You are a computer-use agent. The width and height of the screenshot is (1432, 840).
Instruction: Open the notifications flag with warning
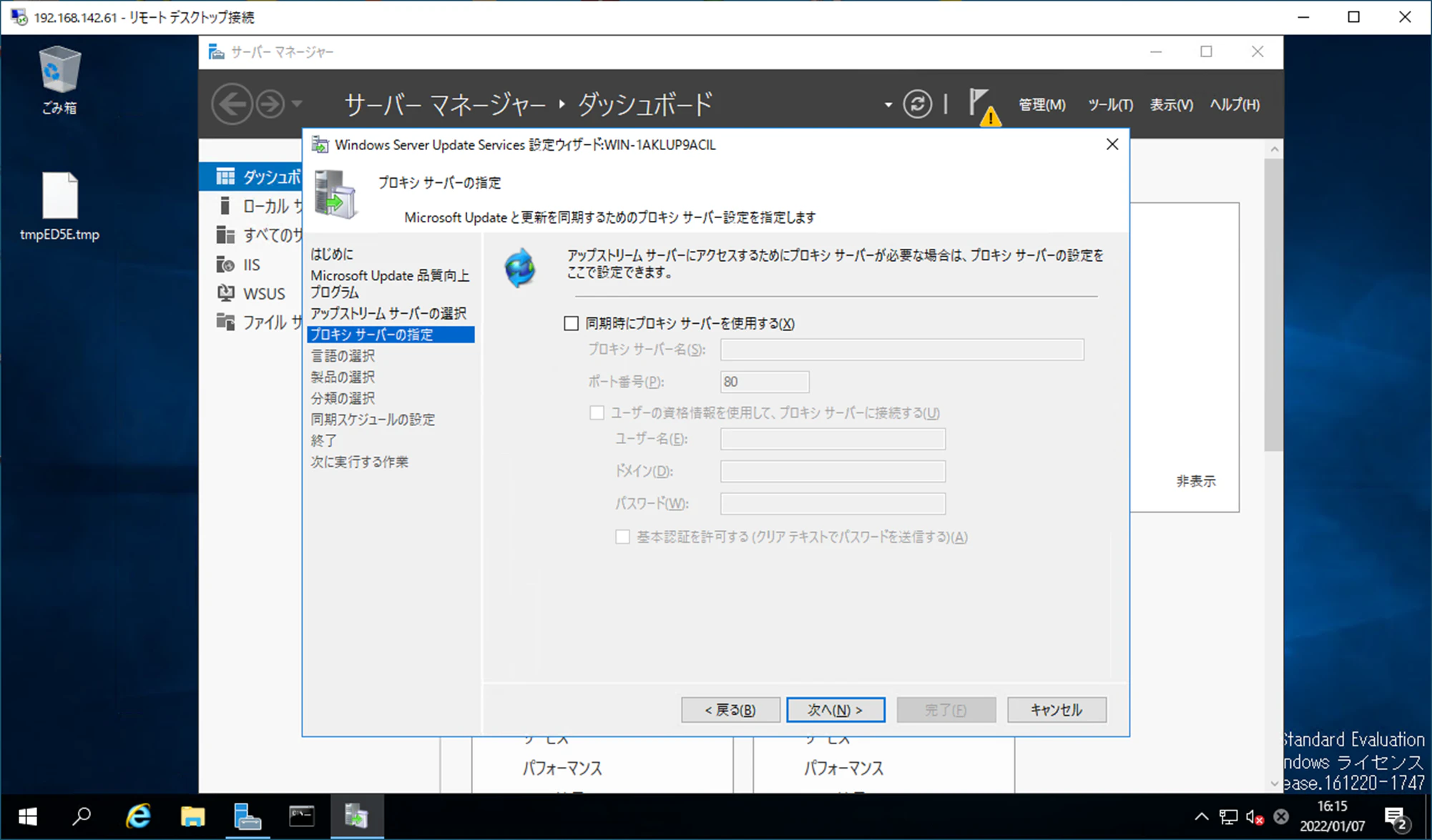[x=984, y=106]
